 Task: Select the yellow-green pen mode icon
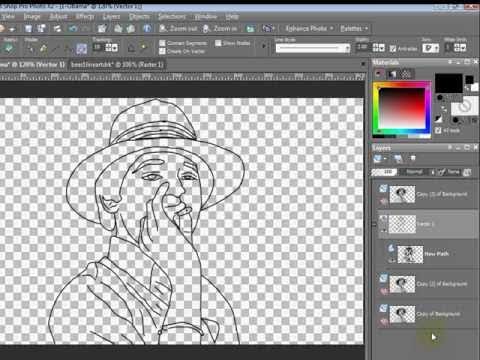point(43,49)
